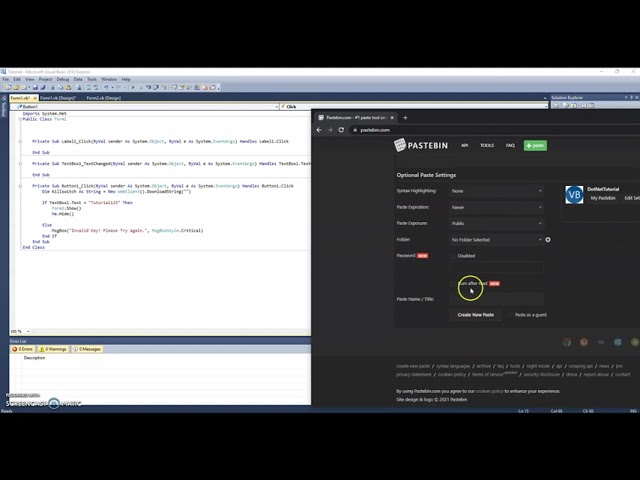Click the password input field
Viewport: 640px width, 480px height.
(x=496, y=268)
